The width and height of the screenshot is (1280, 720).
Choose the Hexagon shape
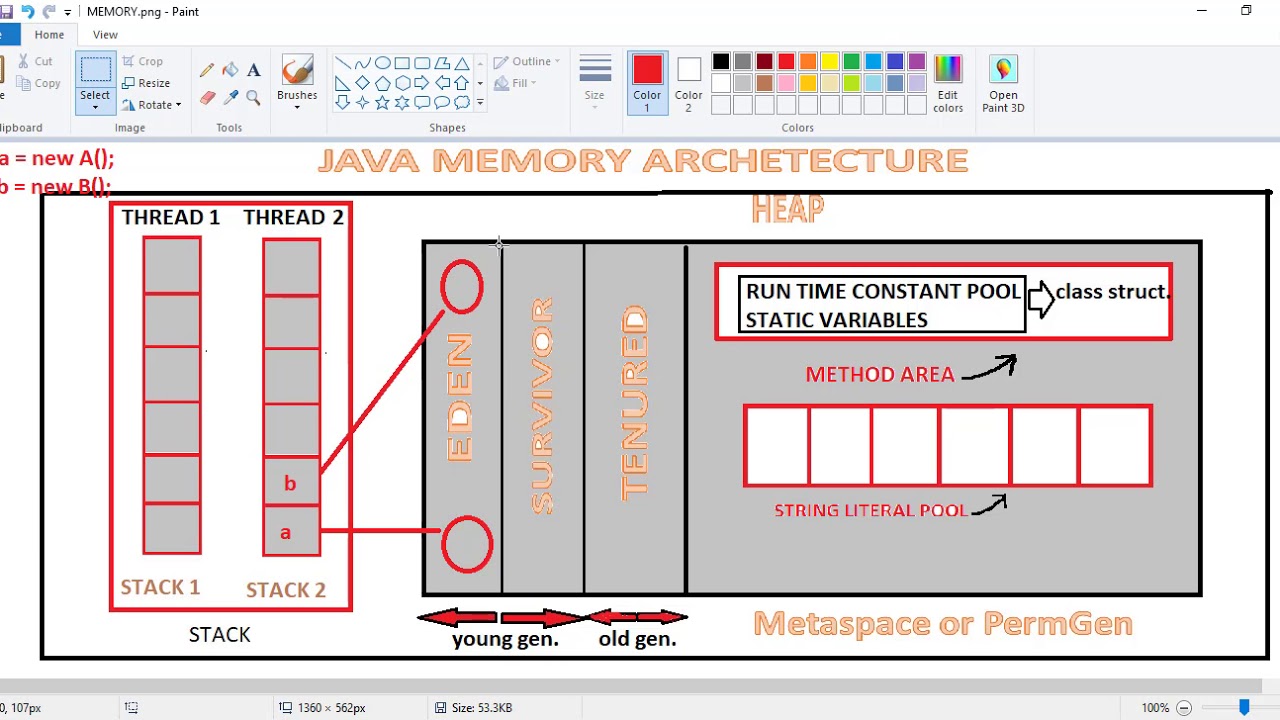point(402,83)
